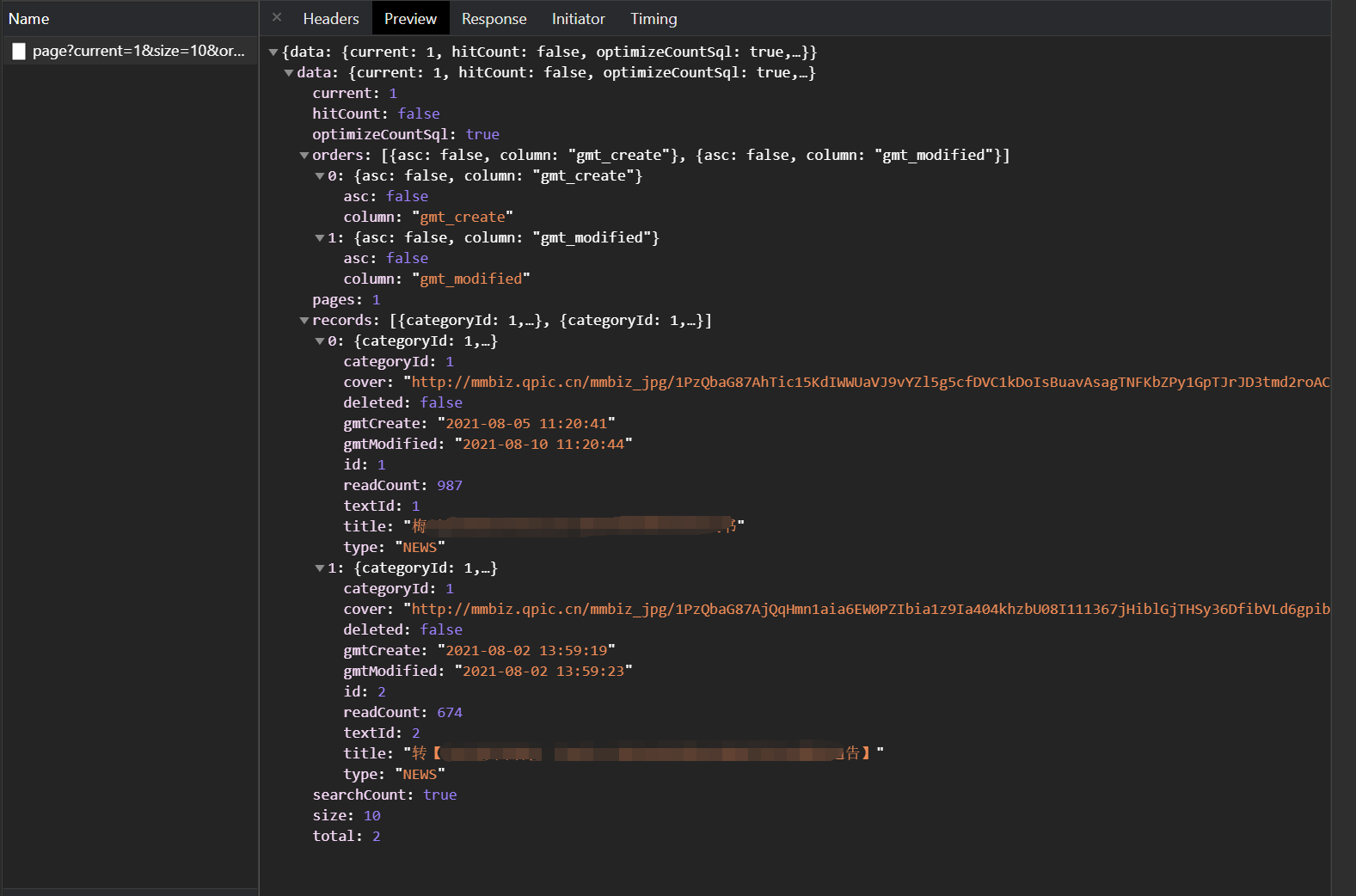Collapse the root JSON object
The image size is (1356, 896).
click(x=273, y=52)
